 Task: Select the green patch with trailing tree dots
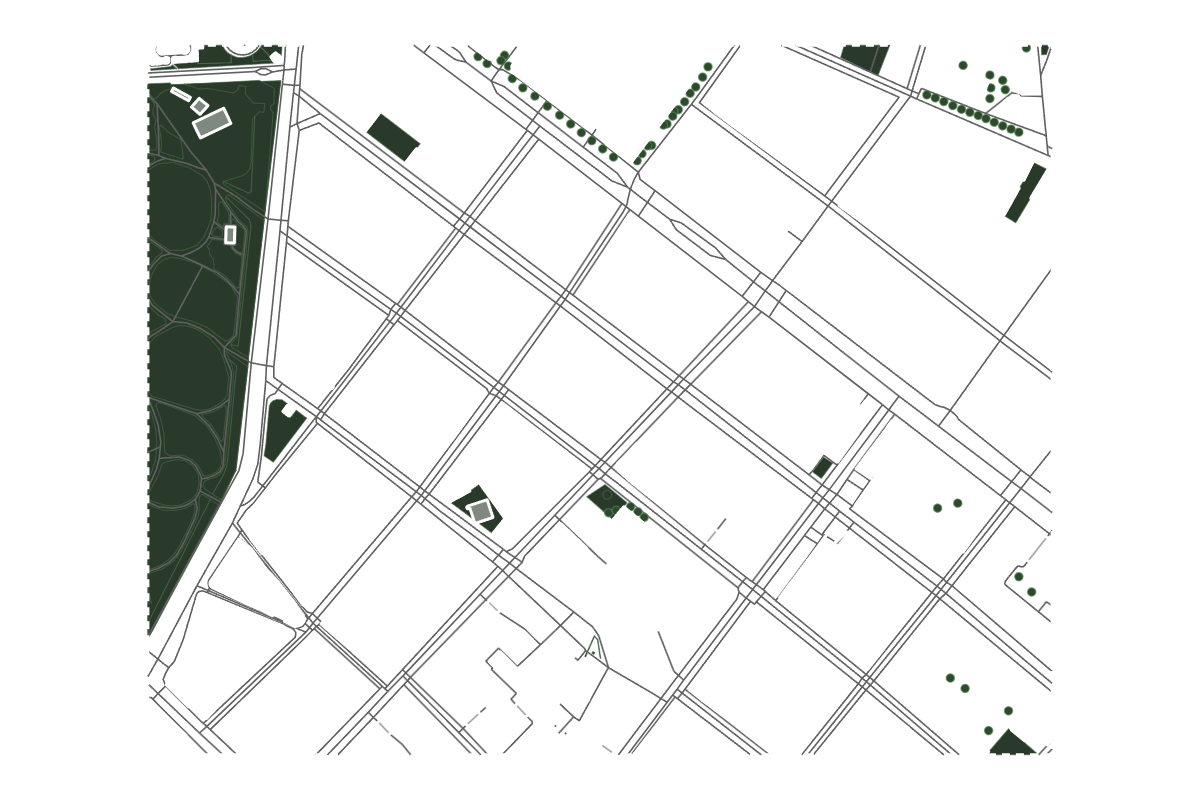[x=607, y=500]
